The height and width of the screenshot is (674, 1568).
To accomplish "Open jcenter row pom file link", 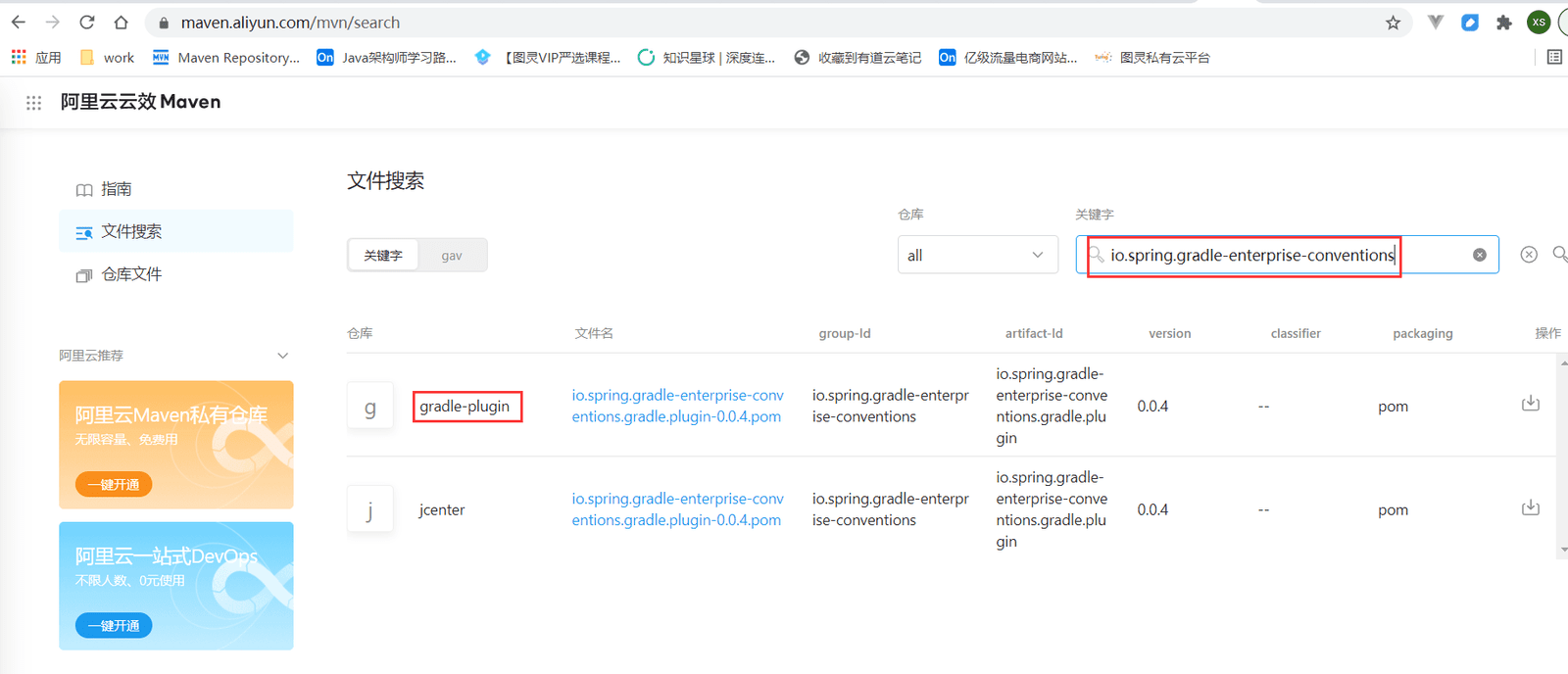I will click(678, 509).
